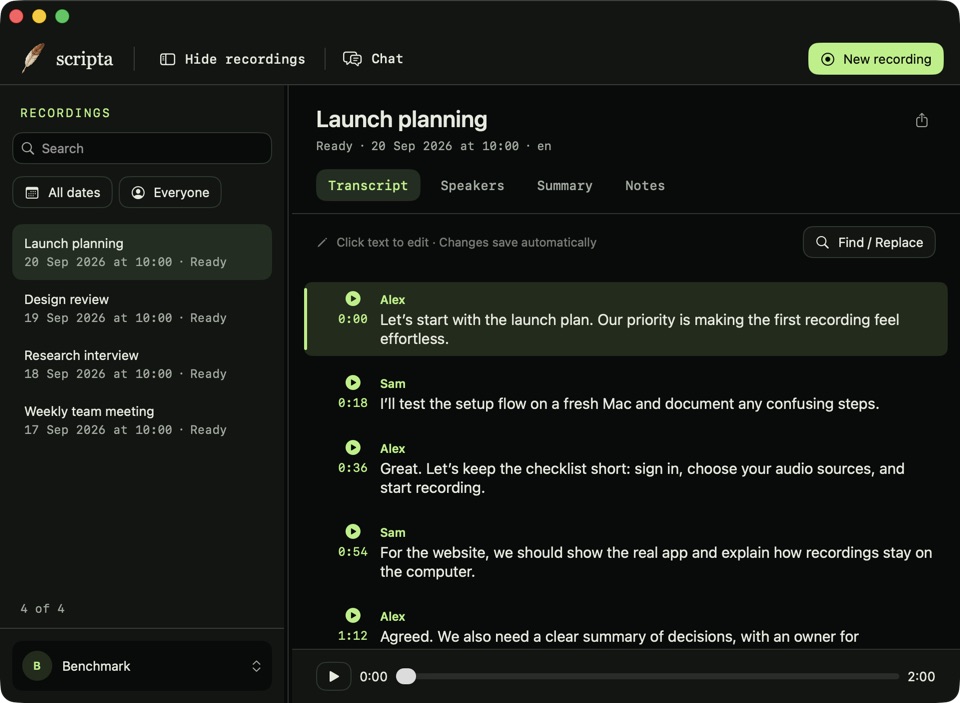Click the 0:18 timestamp
This screenshot has width=960, height=703.
353,403
